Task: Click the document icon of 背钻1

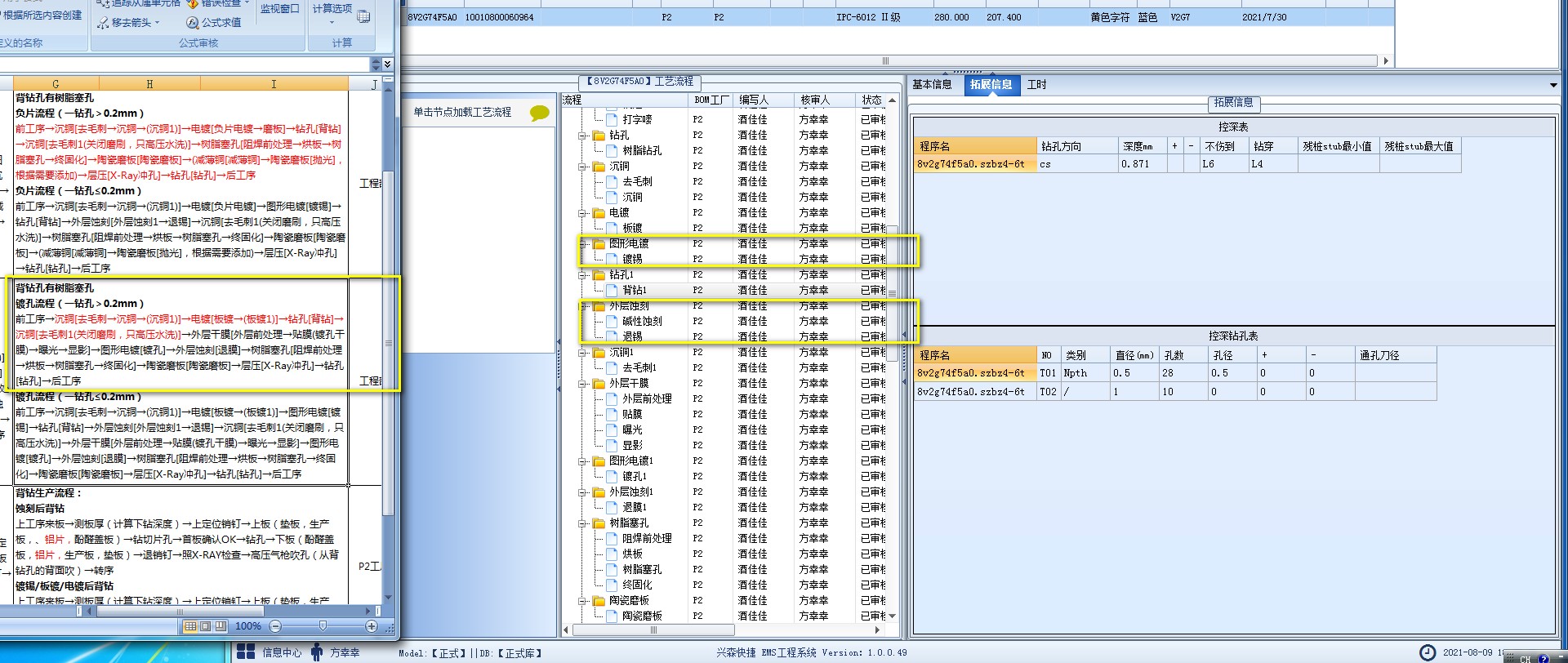Action: [x=612, y=291]
